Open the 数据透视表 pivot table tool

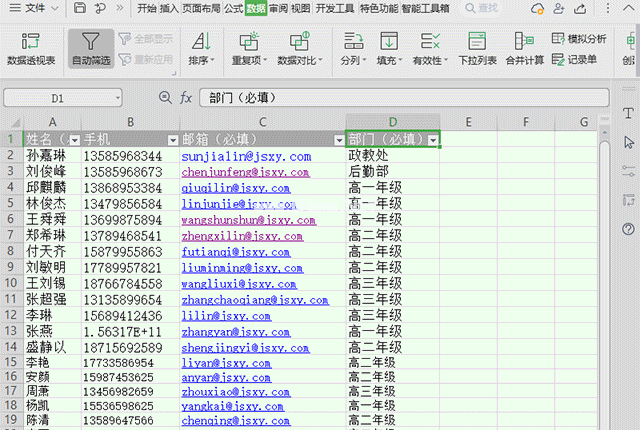[x=31, y=49]
